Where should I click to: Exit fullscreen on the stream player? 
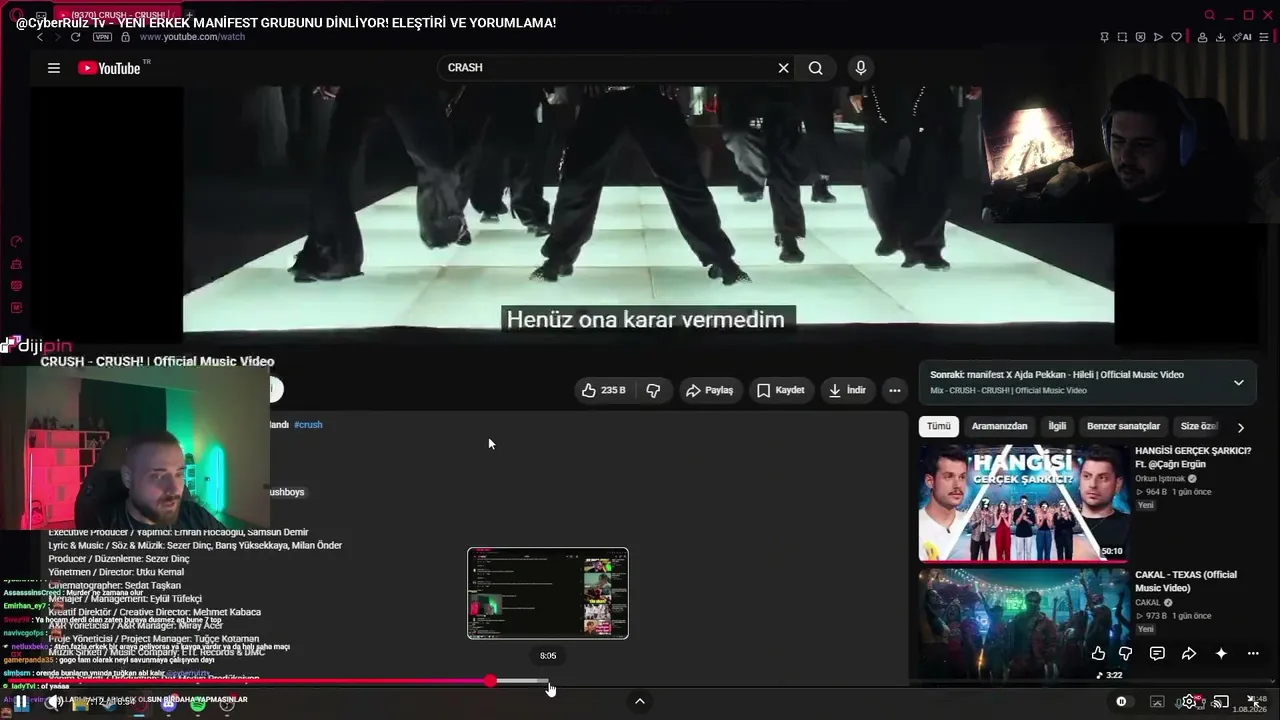pyautogui.click(x=1254, y=702)
